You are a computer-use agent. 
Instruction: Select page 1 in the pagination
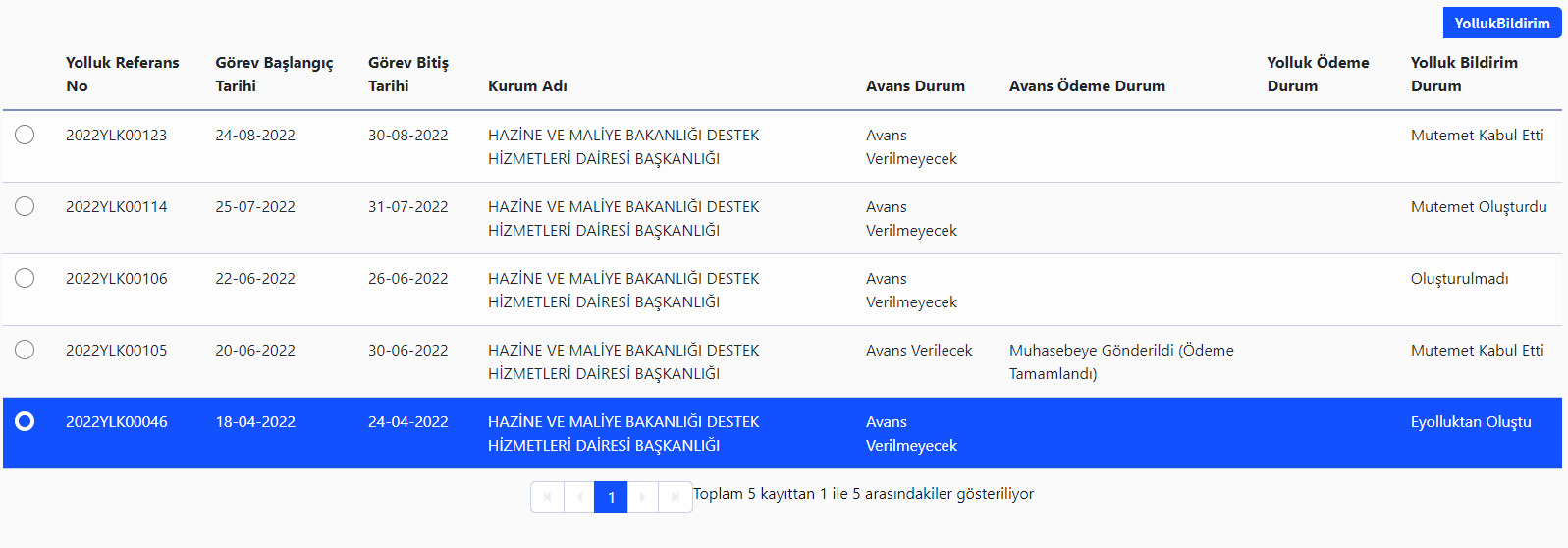(x=611, y=497)
